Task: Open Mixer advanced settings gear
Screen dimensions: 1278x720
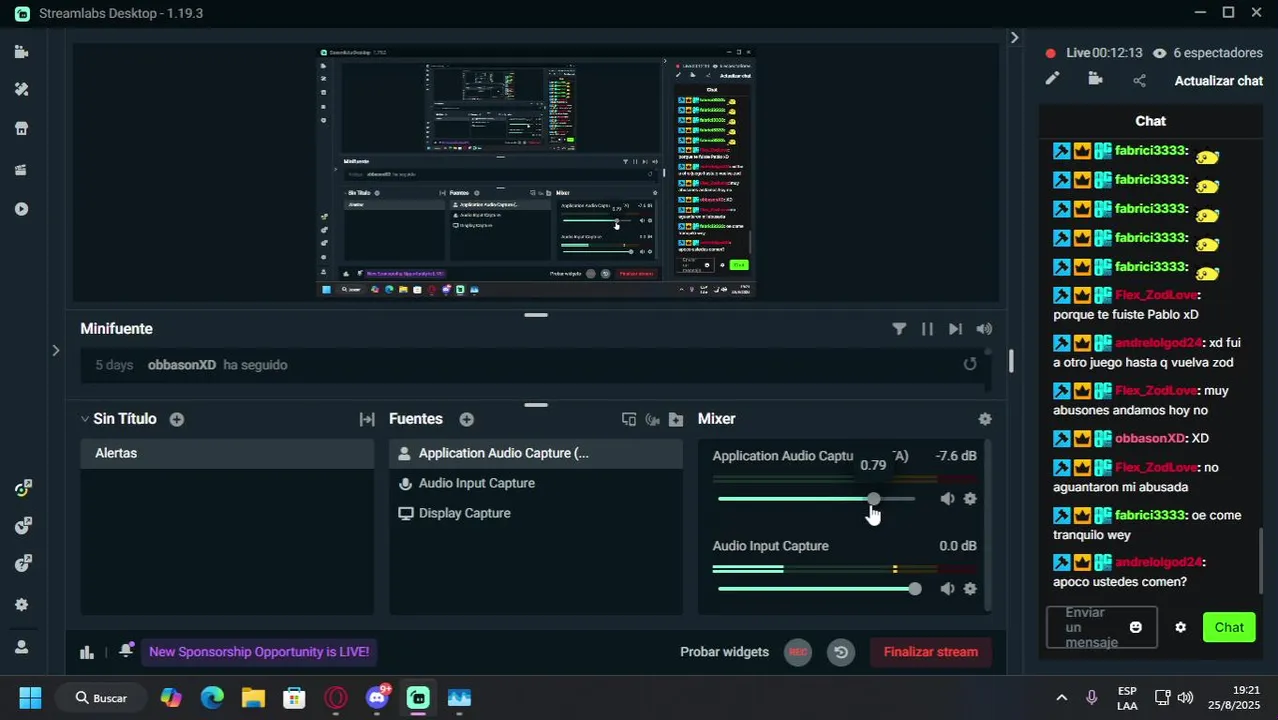Action: [x=985, y=419]
